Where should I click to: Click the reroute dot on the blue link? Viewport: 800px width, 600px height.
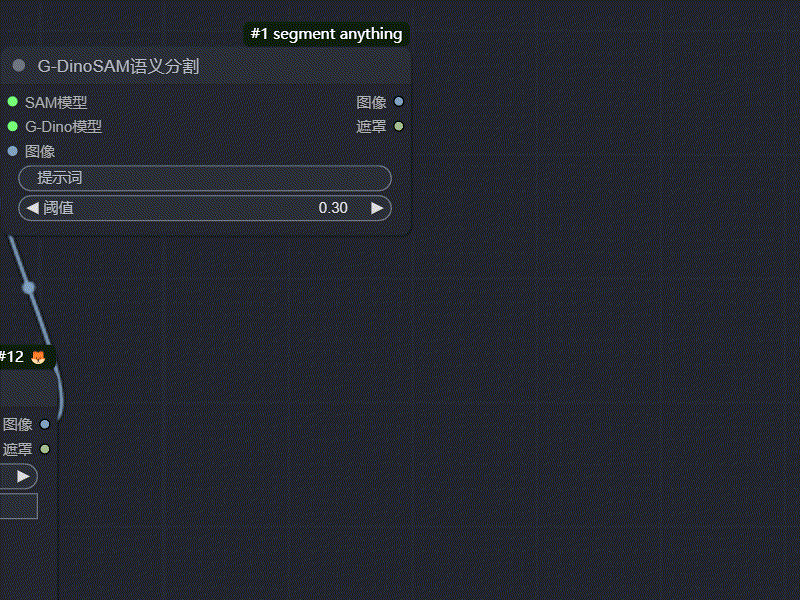[29, 288]
